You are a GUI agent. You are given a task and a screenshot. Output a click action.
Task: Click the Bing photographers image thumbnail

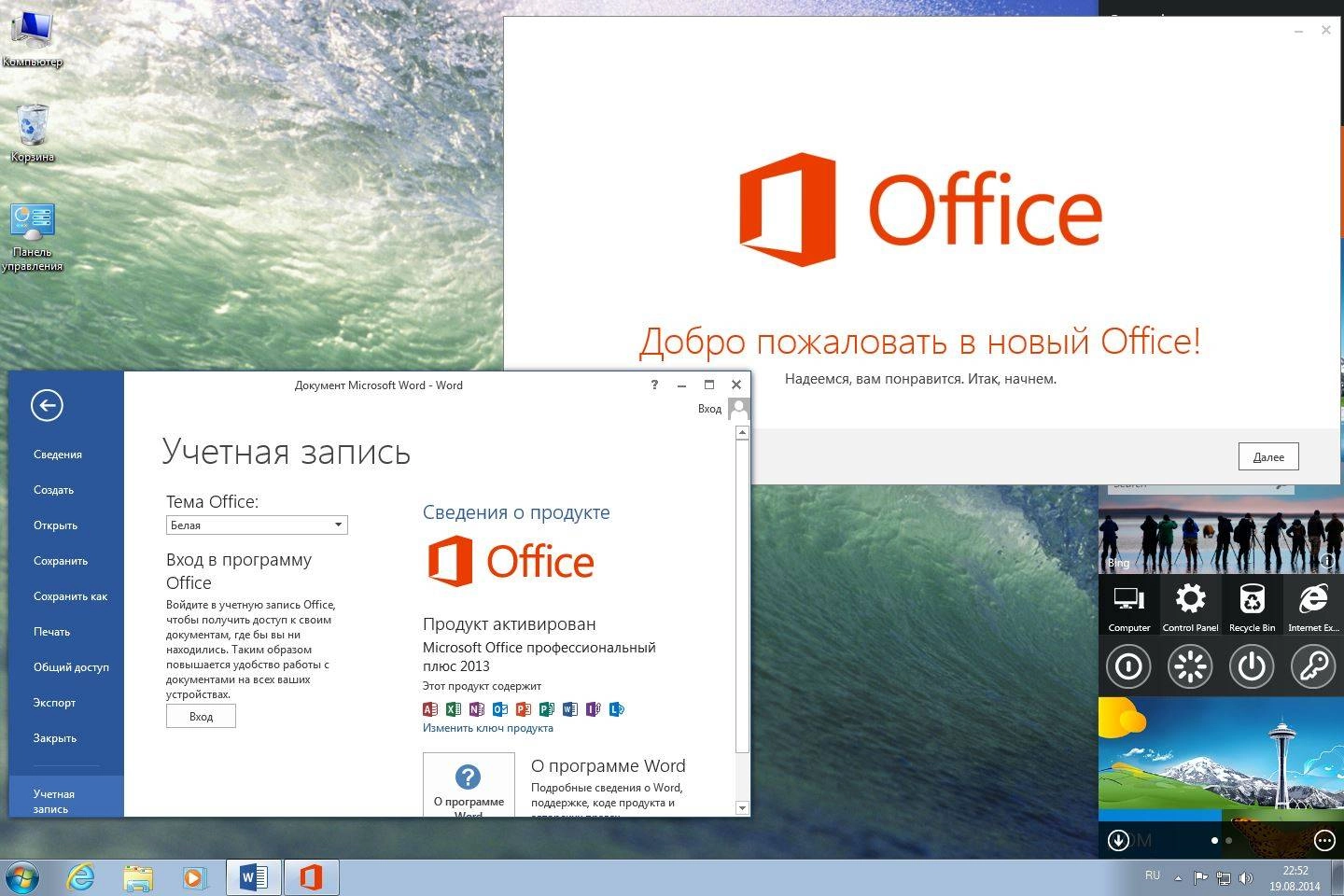pyautogui.click(x=1221, y=535)
